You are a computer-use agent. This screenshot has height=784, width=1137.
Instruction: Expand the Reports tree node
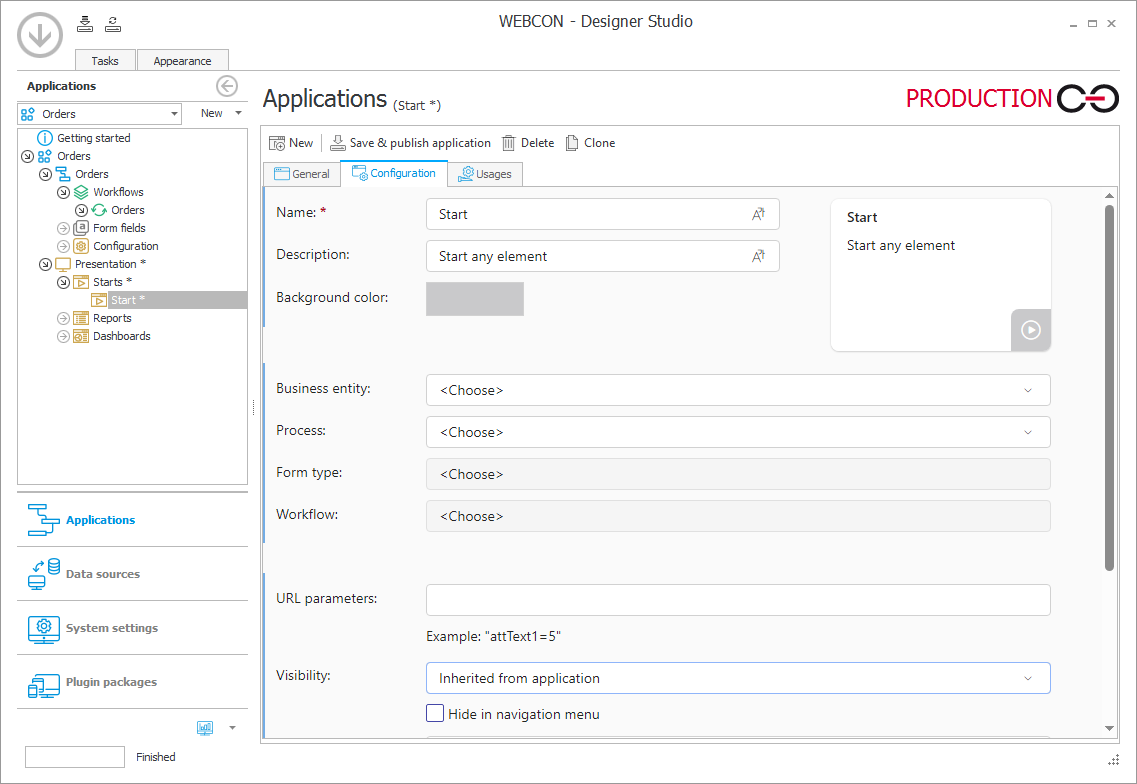[x=63, y=318]
